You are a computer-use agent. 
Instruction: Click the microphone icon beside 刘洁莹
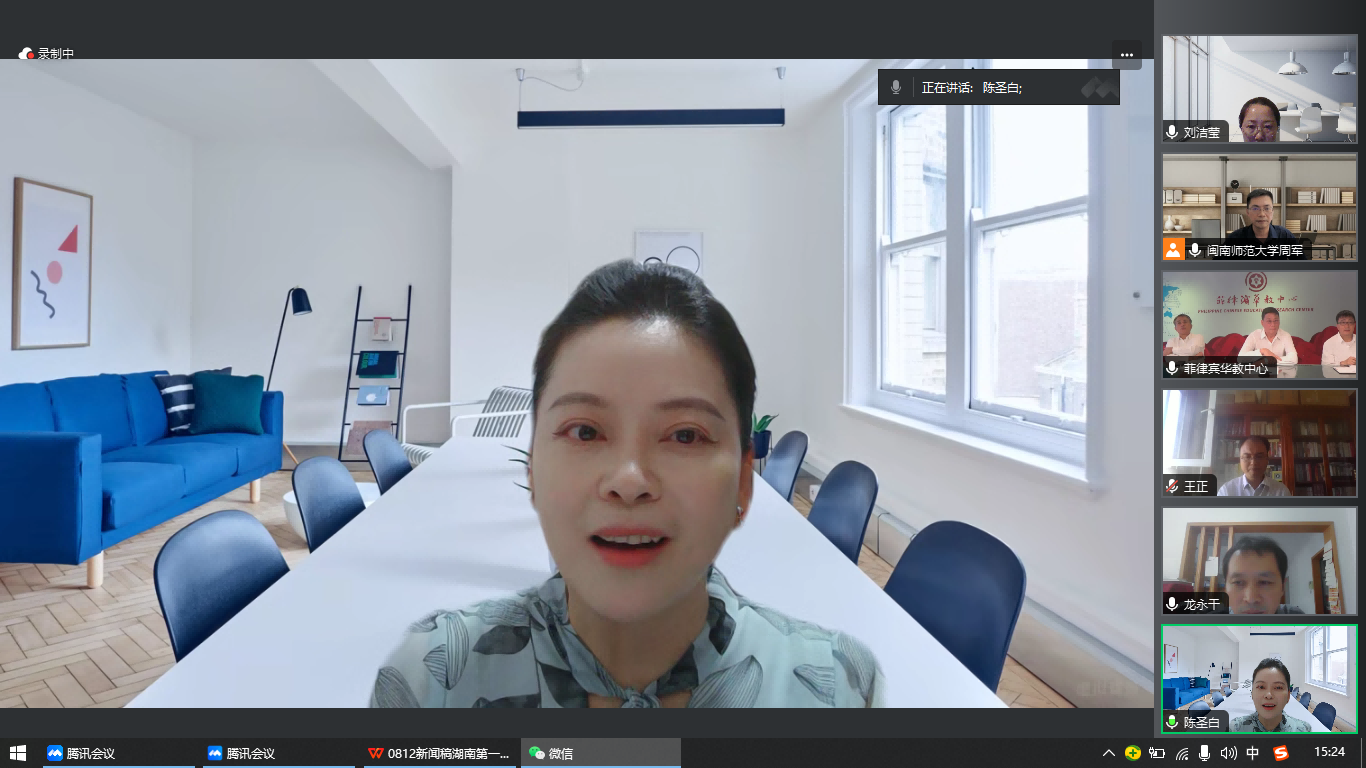tap(1172, 132)
